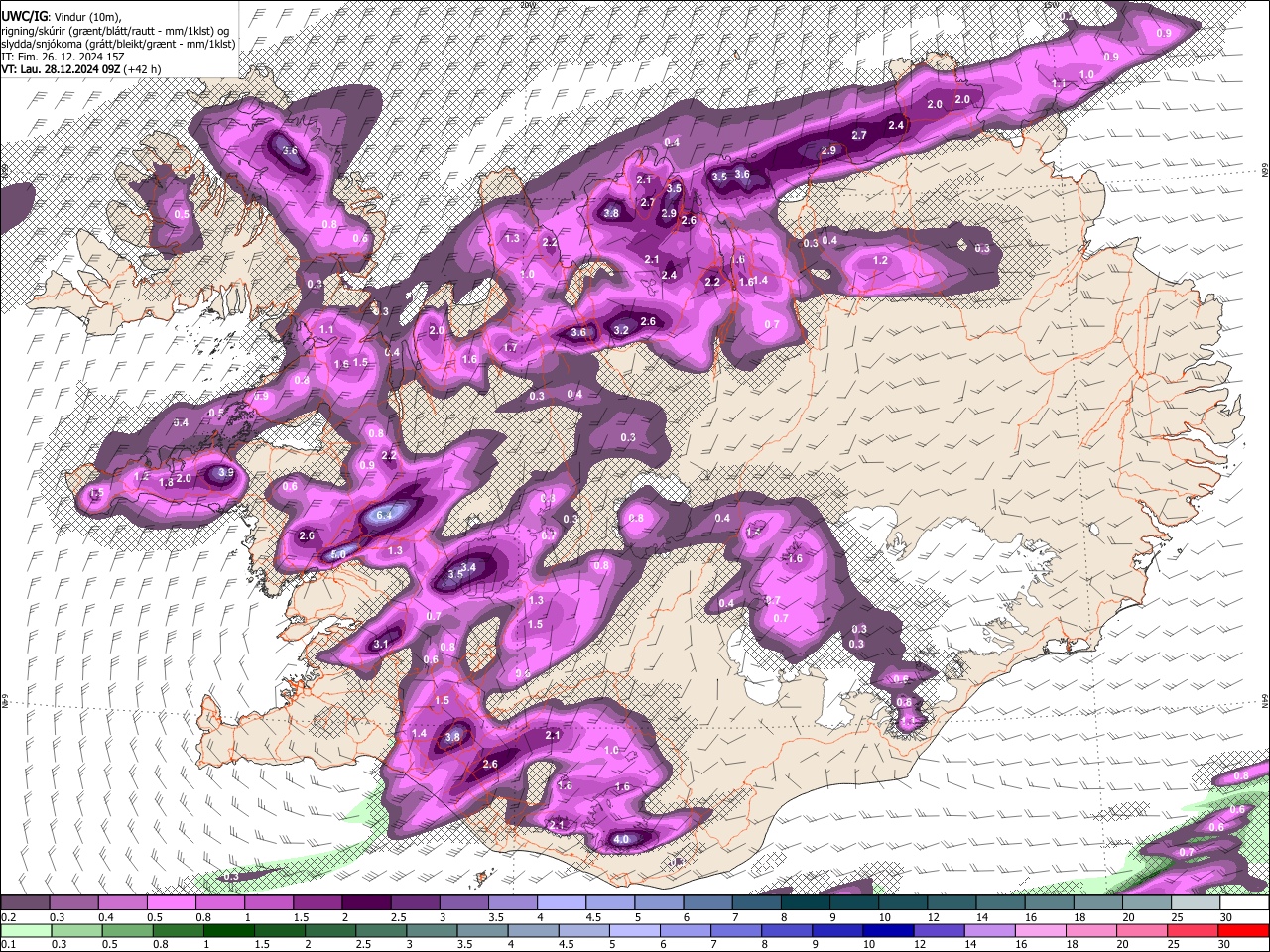The image size is (1270, 952).
Task: Select the pale green swatch starting at 0.1
Action: (25, 930)
